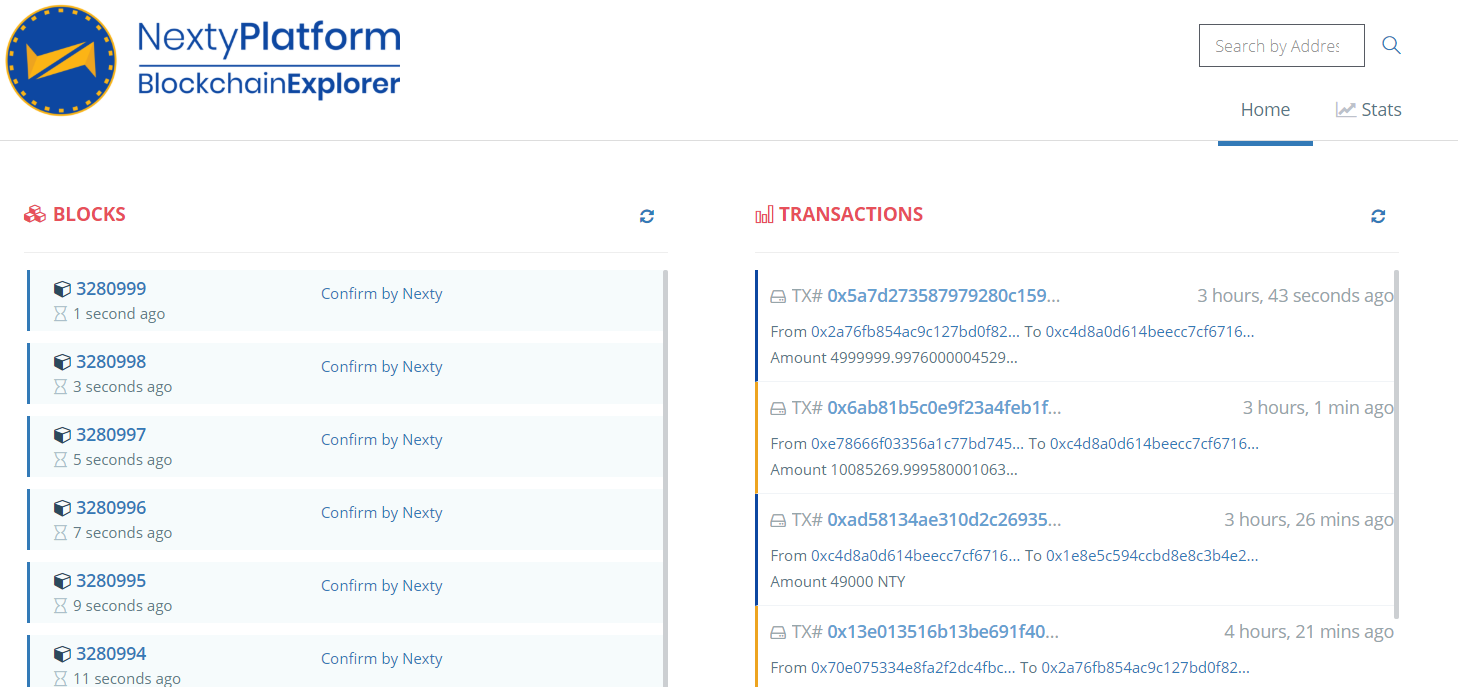Click the Transactions section chart icon
1458x687 pixels.
coord(765,214)
